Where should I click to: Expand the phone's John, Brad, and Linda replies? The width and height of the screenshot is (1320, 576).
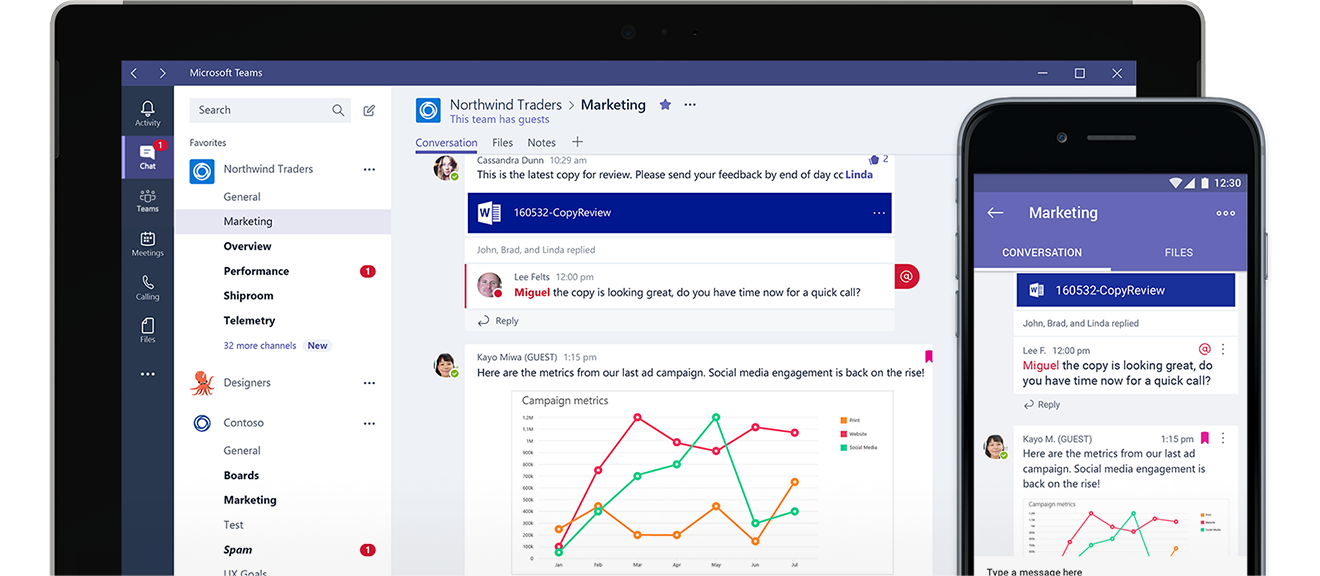pos(1081,324)
